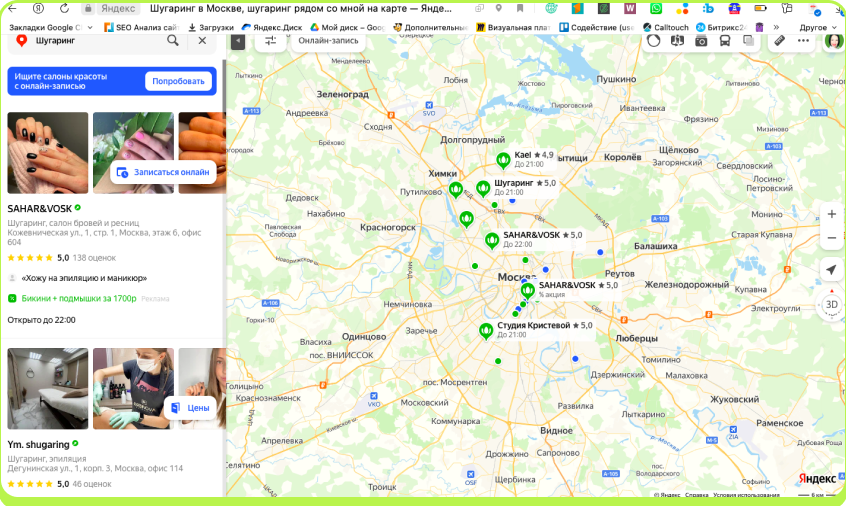Viewport: 846px width, 506px height.
Task: Click the Условия использования link on map
Action: click(x=746, y=495)
